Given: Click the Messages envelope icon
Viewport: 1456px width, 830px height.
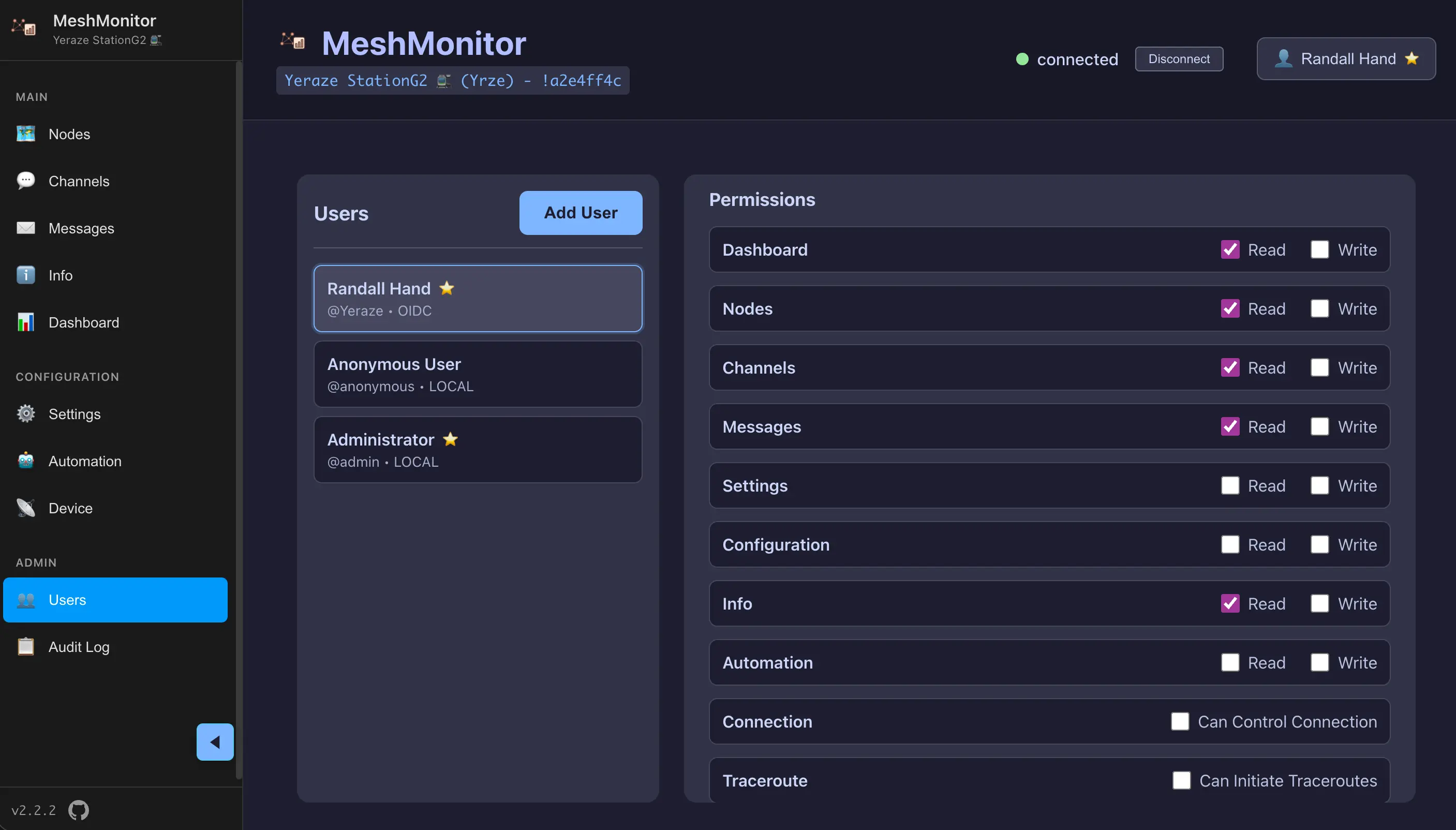Looking at the screenshot, I should pyautogui.click(x=25, y=228).
